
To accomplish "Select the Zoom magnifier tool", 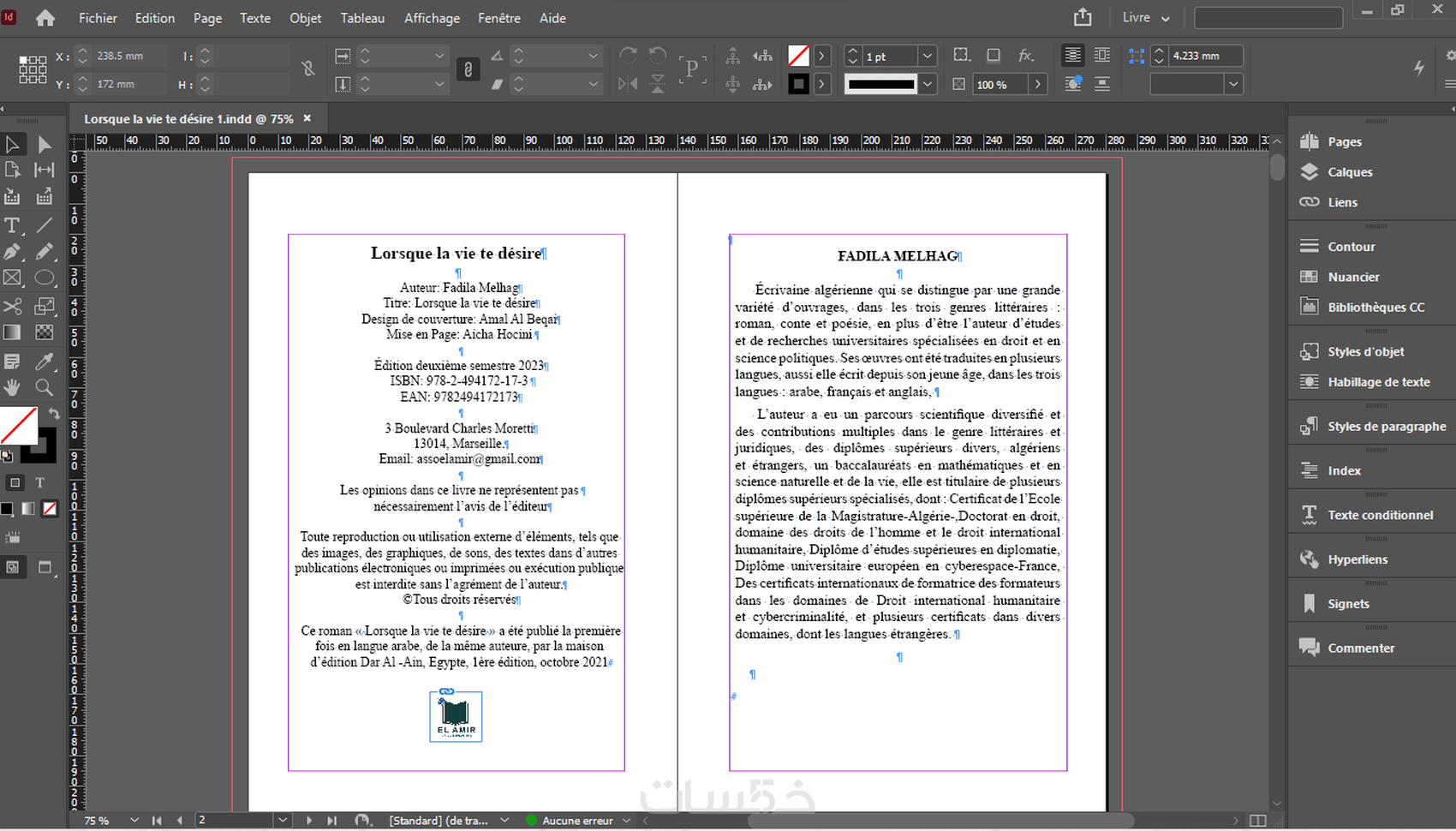I will coord(44,387).
